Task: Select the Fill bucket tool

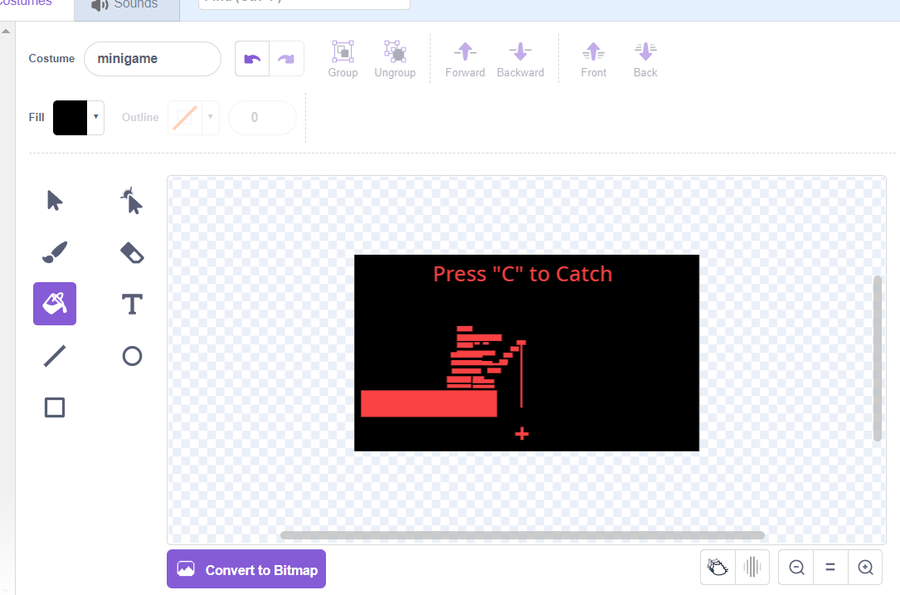Action: [x=55, y=304]
